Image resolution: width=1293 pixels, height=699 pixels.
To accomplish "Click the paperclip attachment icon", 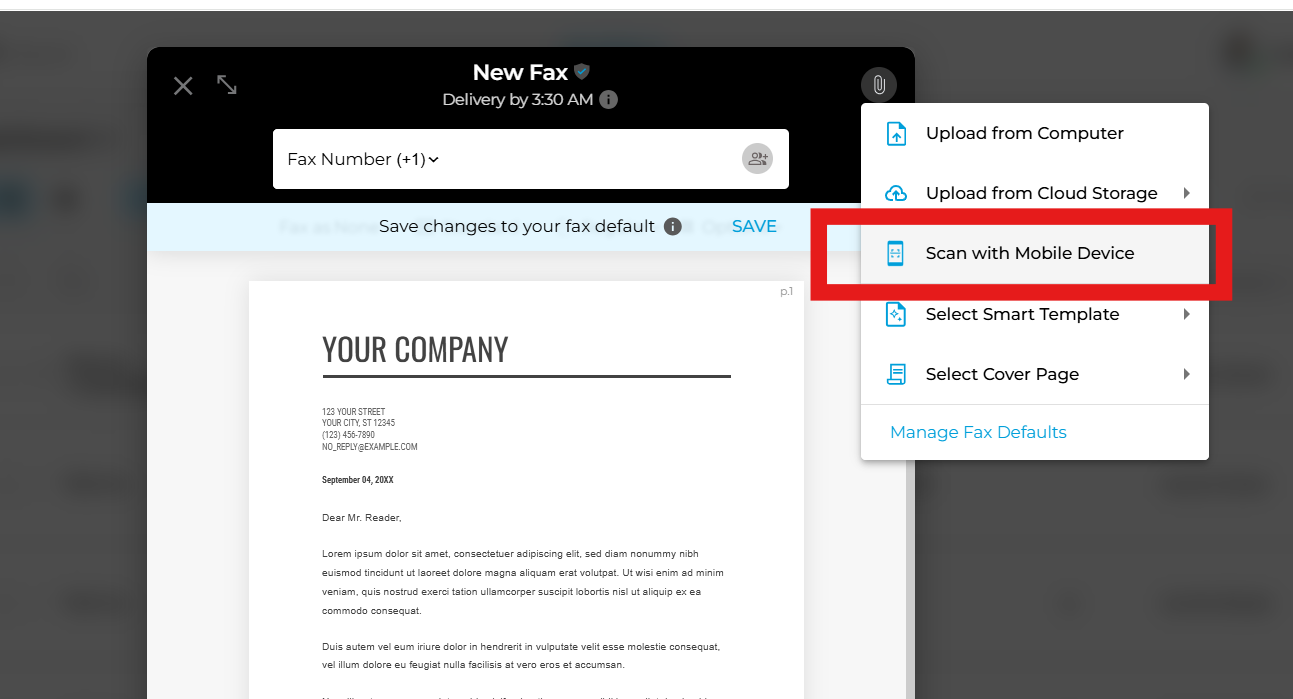I will tap(879, 85).
